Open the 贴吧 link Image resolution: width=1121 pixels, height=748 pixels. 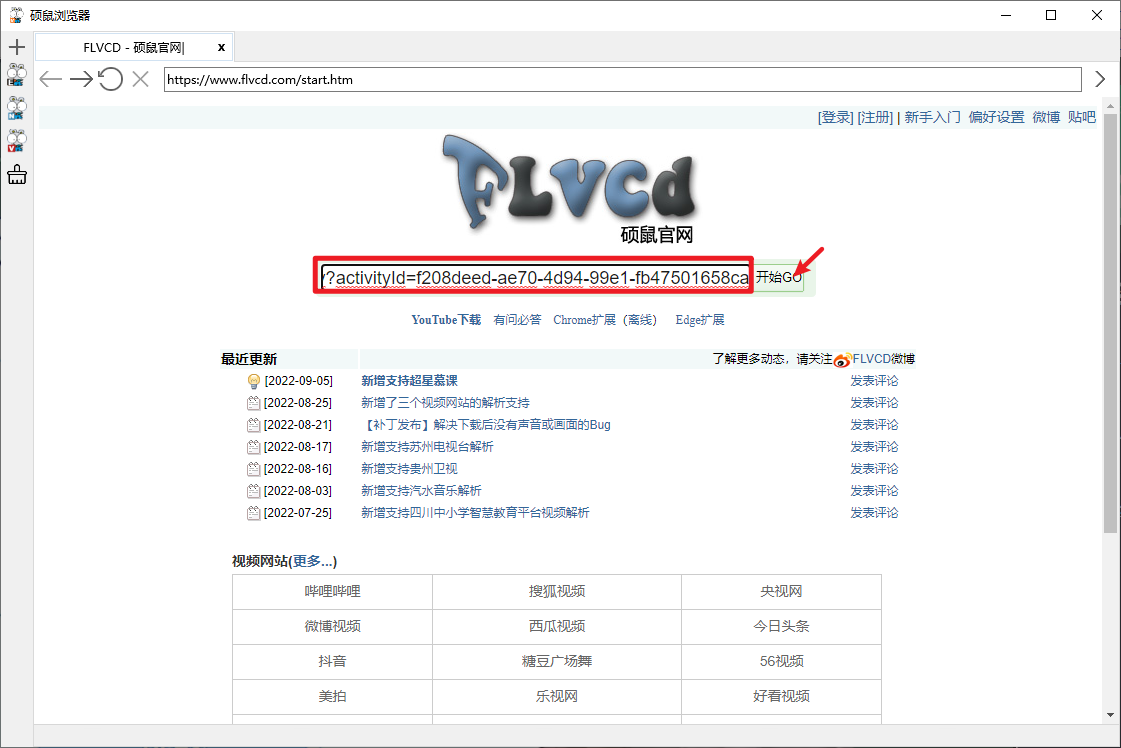(x=1082, y=117)
